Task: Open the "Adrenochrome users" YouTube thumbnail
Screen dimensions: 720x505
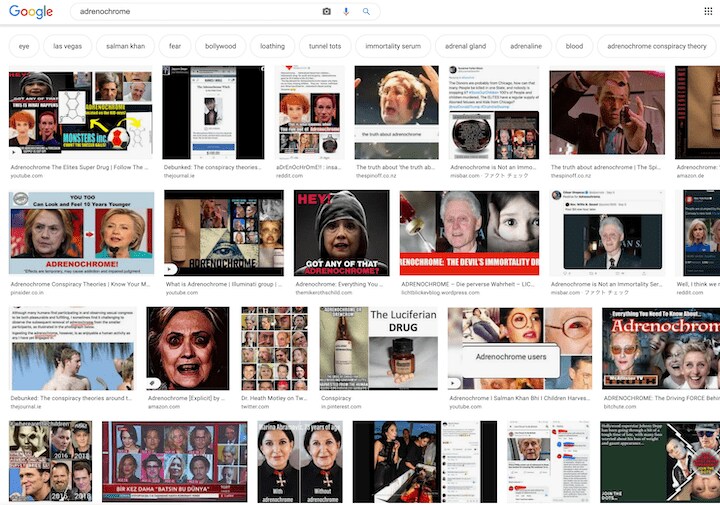Action: (x=509, y=349)
